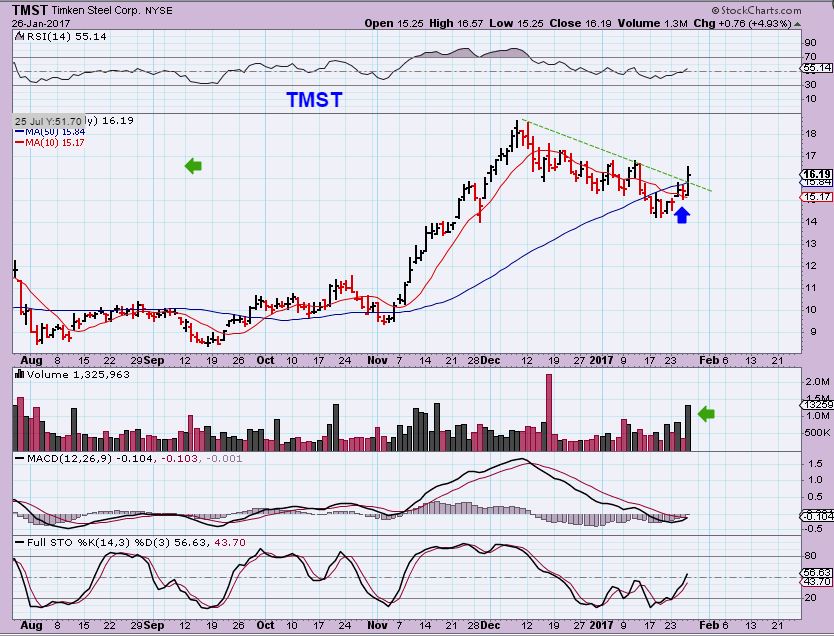This screenshot has width=834, height=636.
Task: Select the Close 16.19 header value
Action: coord(580,23)
